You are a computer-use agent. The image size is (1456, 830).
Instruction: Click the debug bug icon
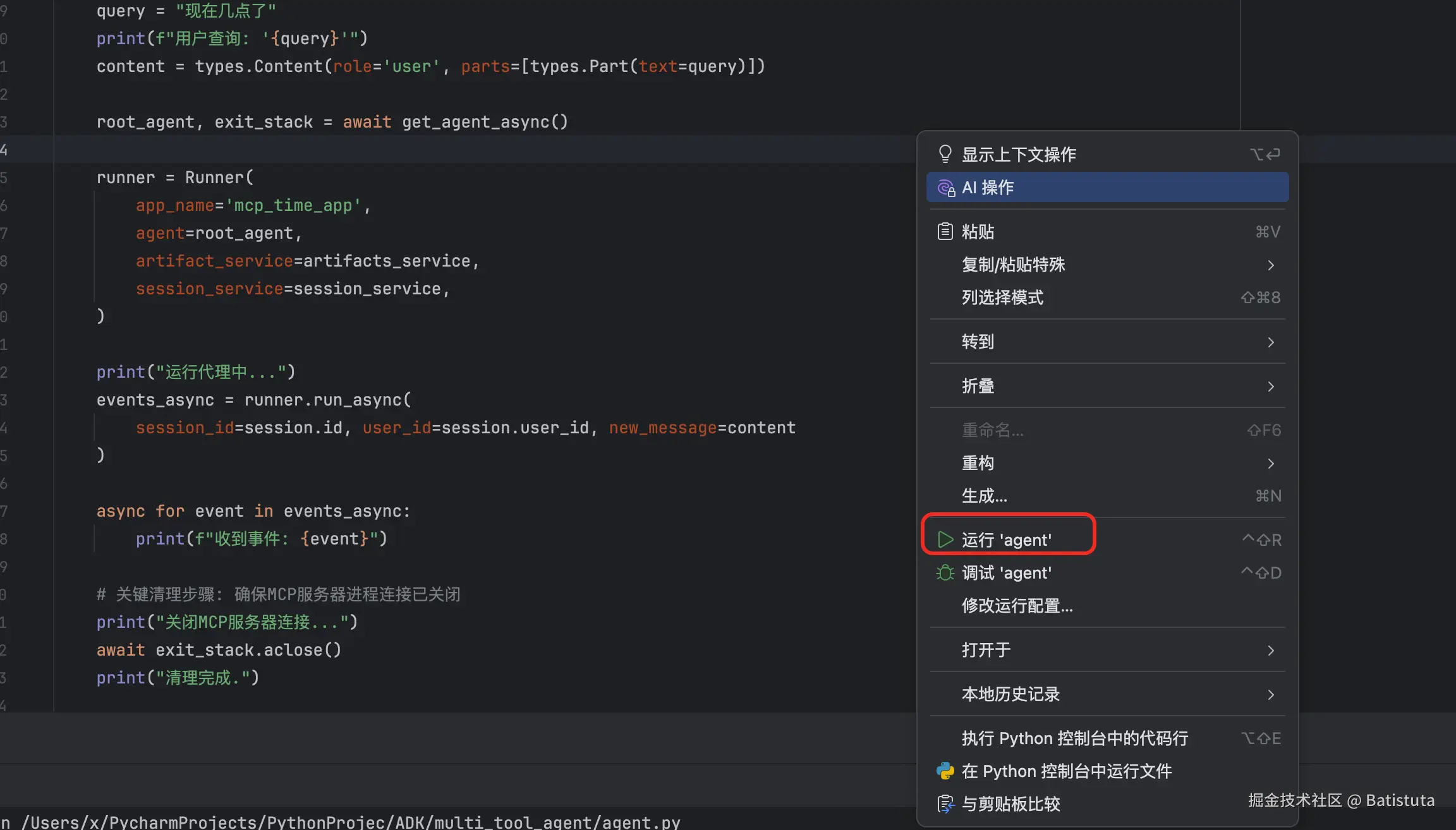(945, 573)
